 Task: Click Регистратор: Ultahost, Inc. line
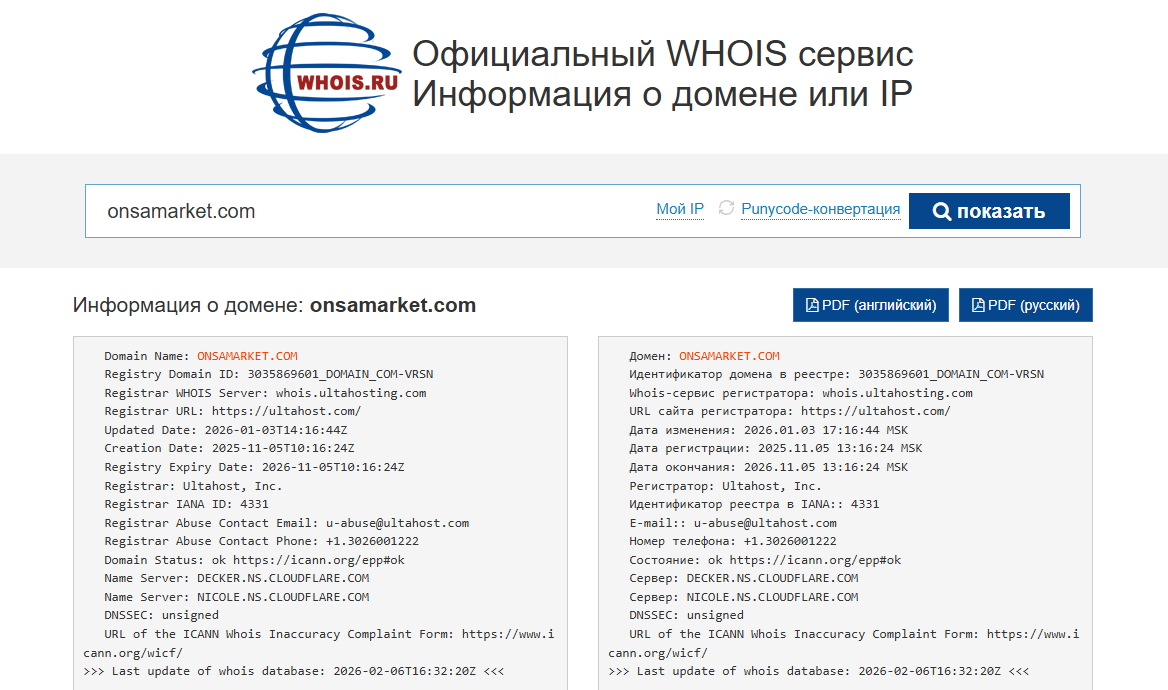[725, 486]
